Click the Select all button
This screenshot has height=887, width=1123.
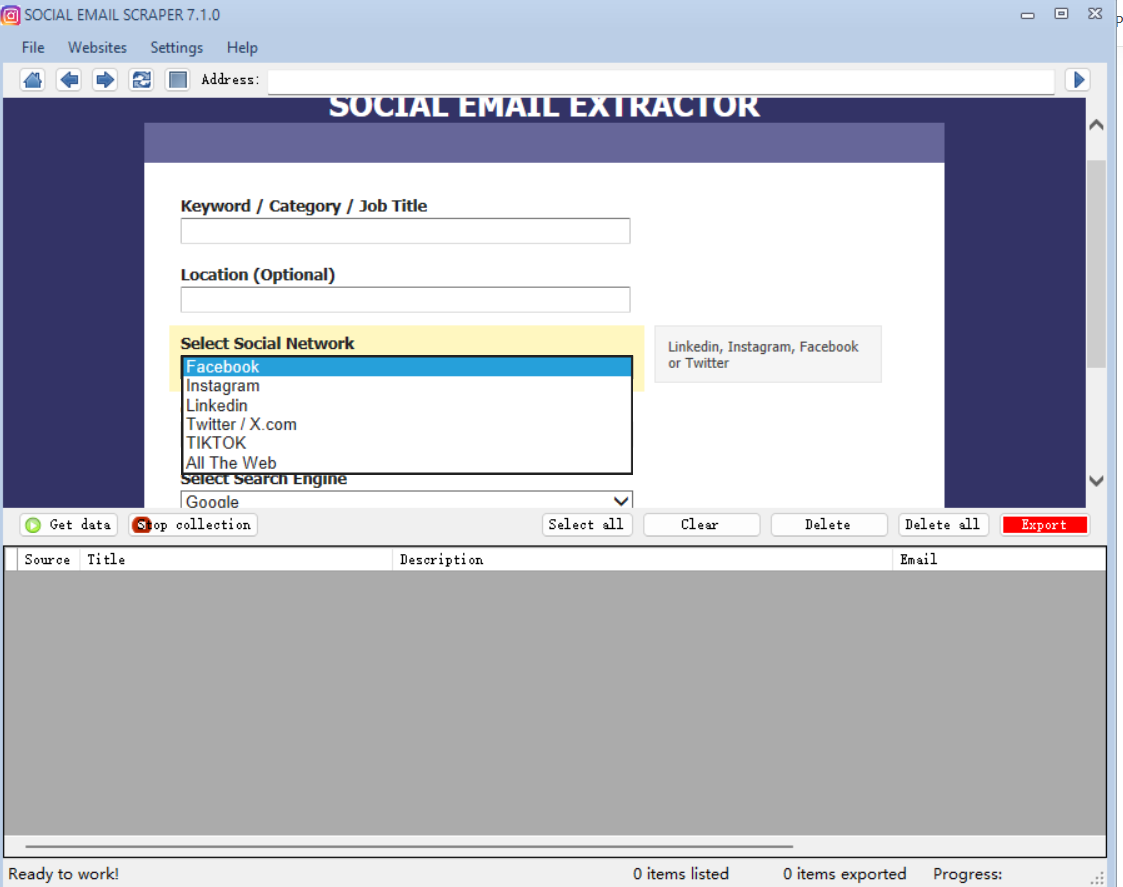[x=586, y=525]
